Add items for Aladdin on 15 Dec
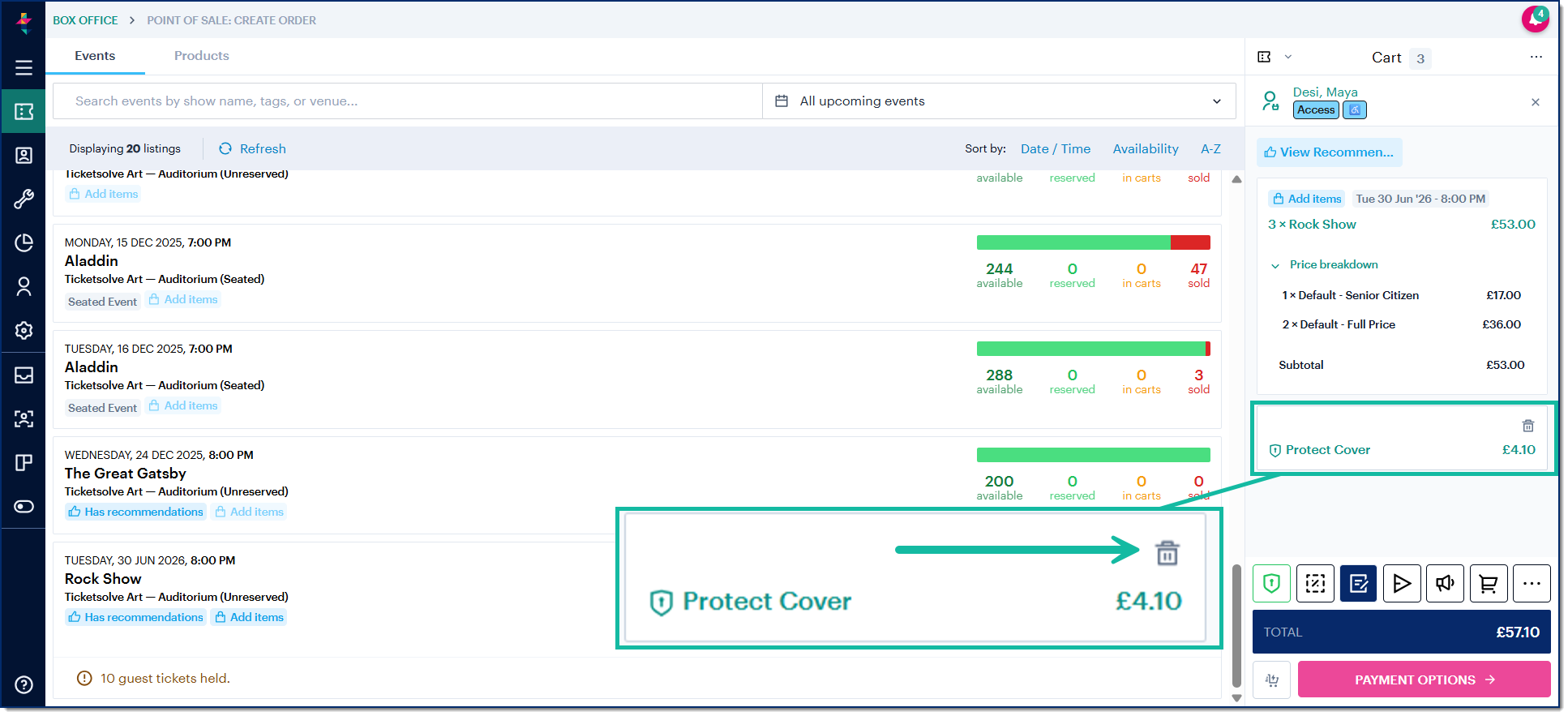 pos(183,299)
